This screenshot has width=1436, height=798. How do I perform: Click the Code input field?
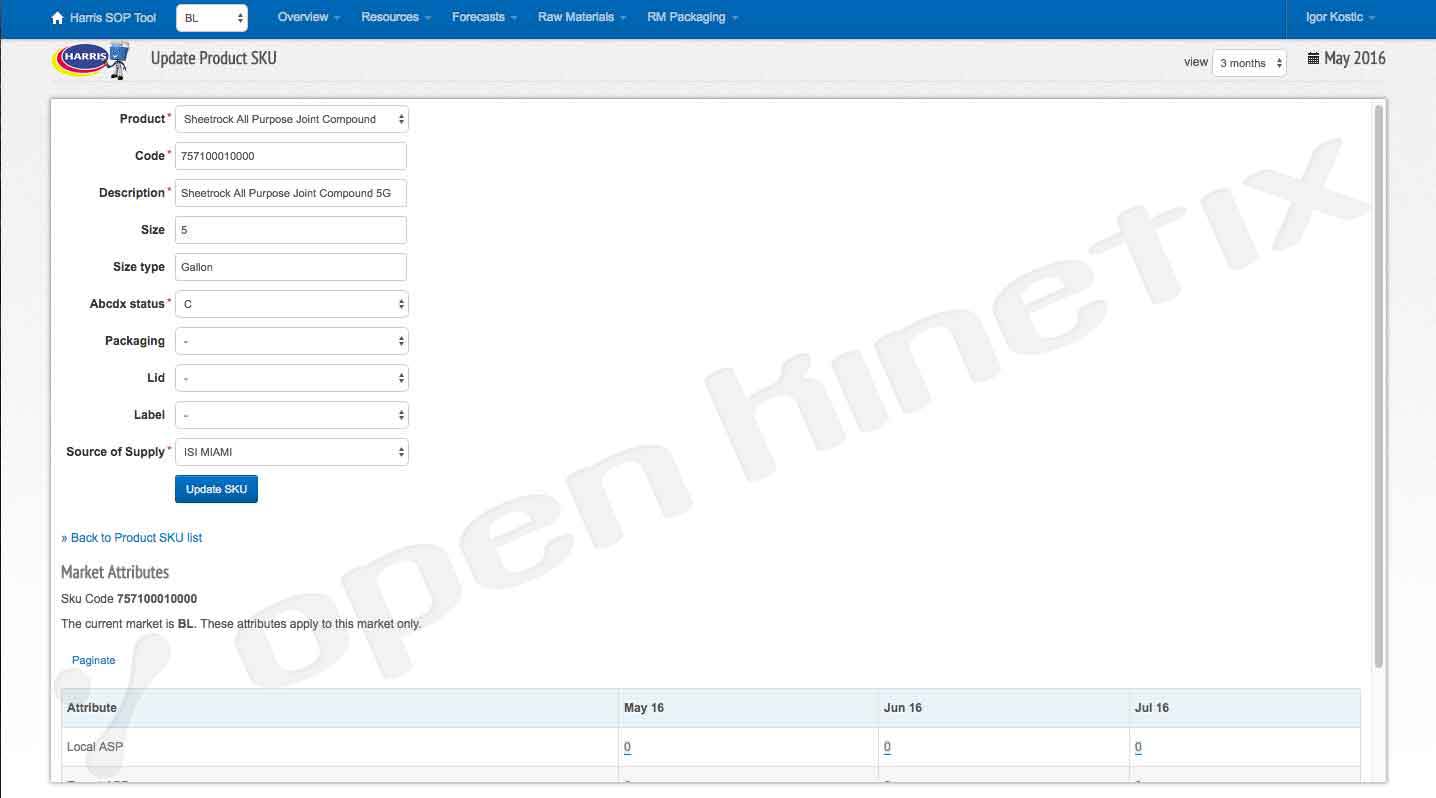point(291,156)
